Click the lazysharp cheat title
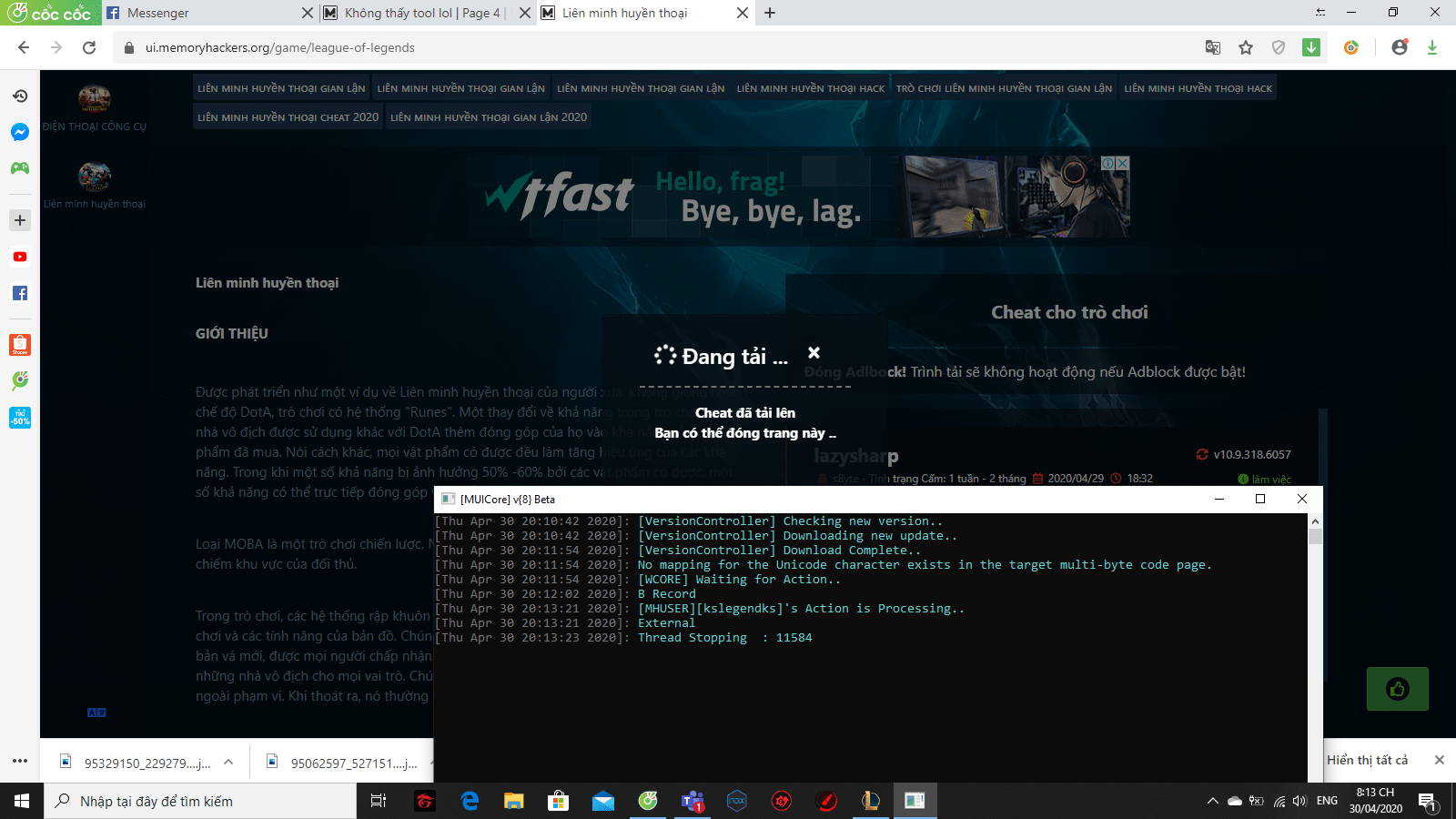Screen dimensions: 1456x819 point(855,456)
